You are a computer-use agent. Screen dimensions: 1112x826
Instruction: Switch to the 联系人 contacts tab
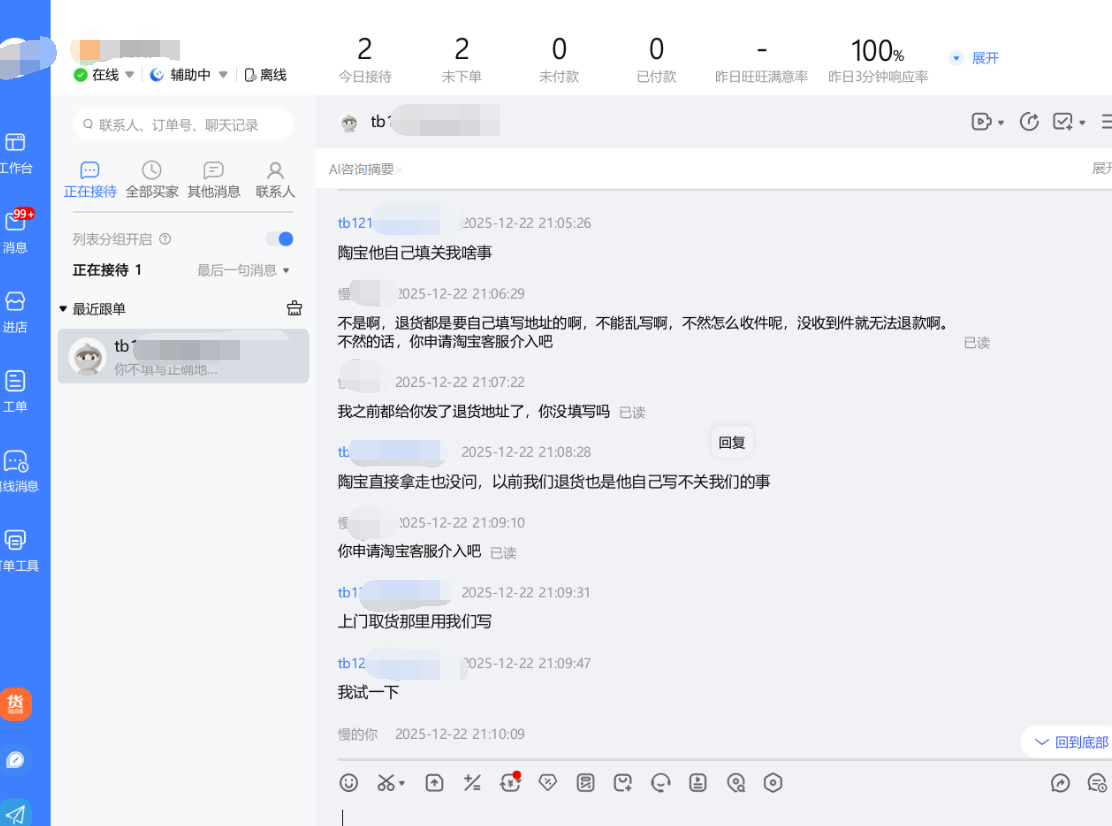coord(275,180)
